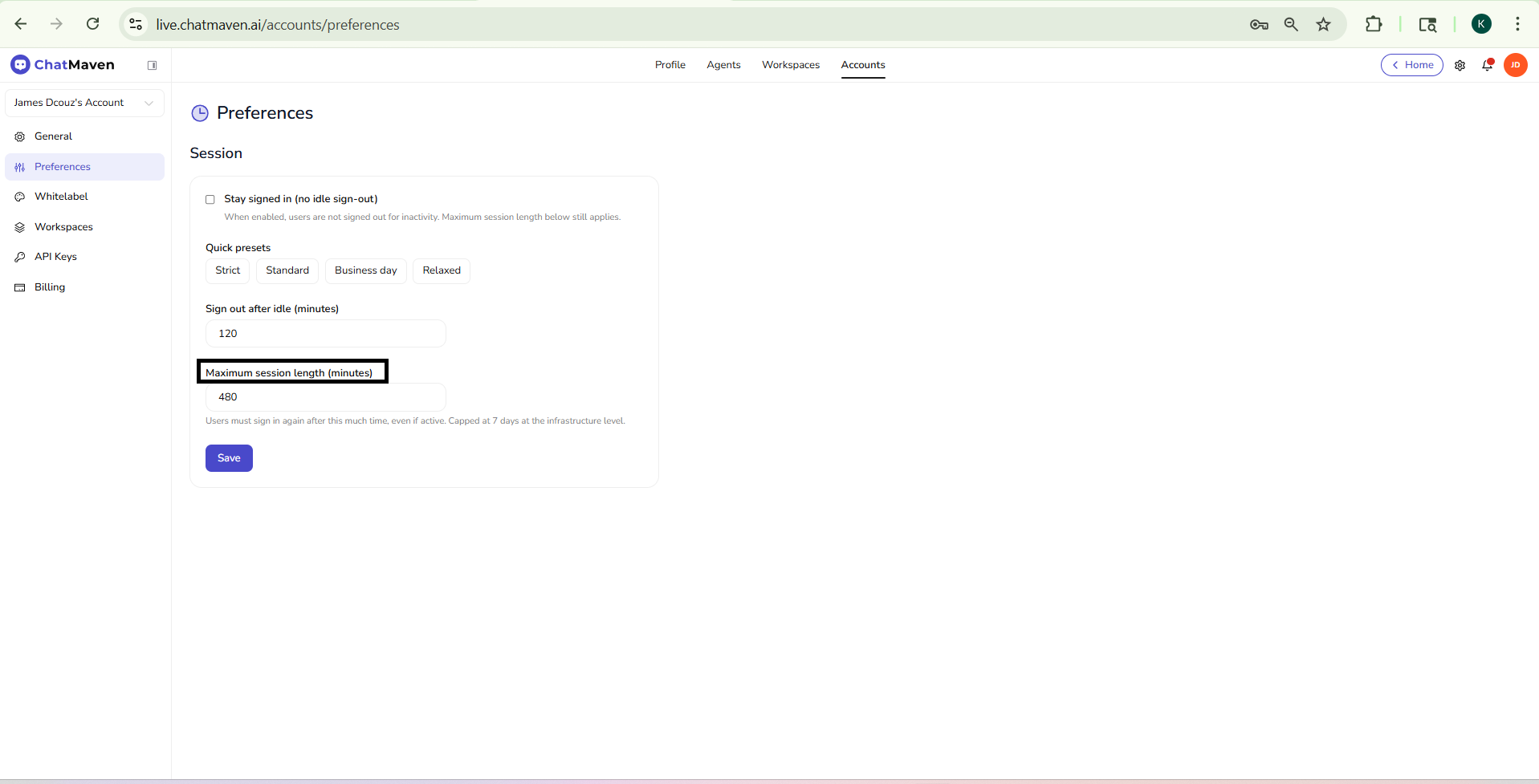Open Whitelabel in the sidebar
1539x784 pixels.
coord(61,197)
